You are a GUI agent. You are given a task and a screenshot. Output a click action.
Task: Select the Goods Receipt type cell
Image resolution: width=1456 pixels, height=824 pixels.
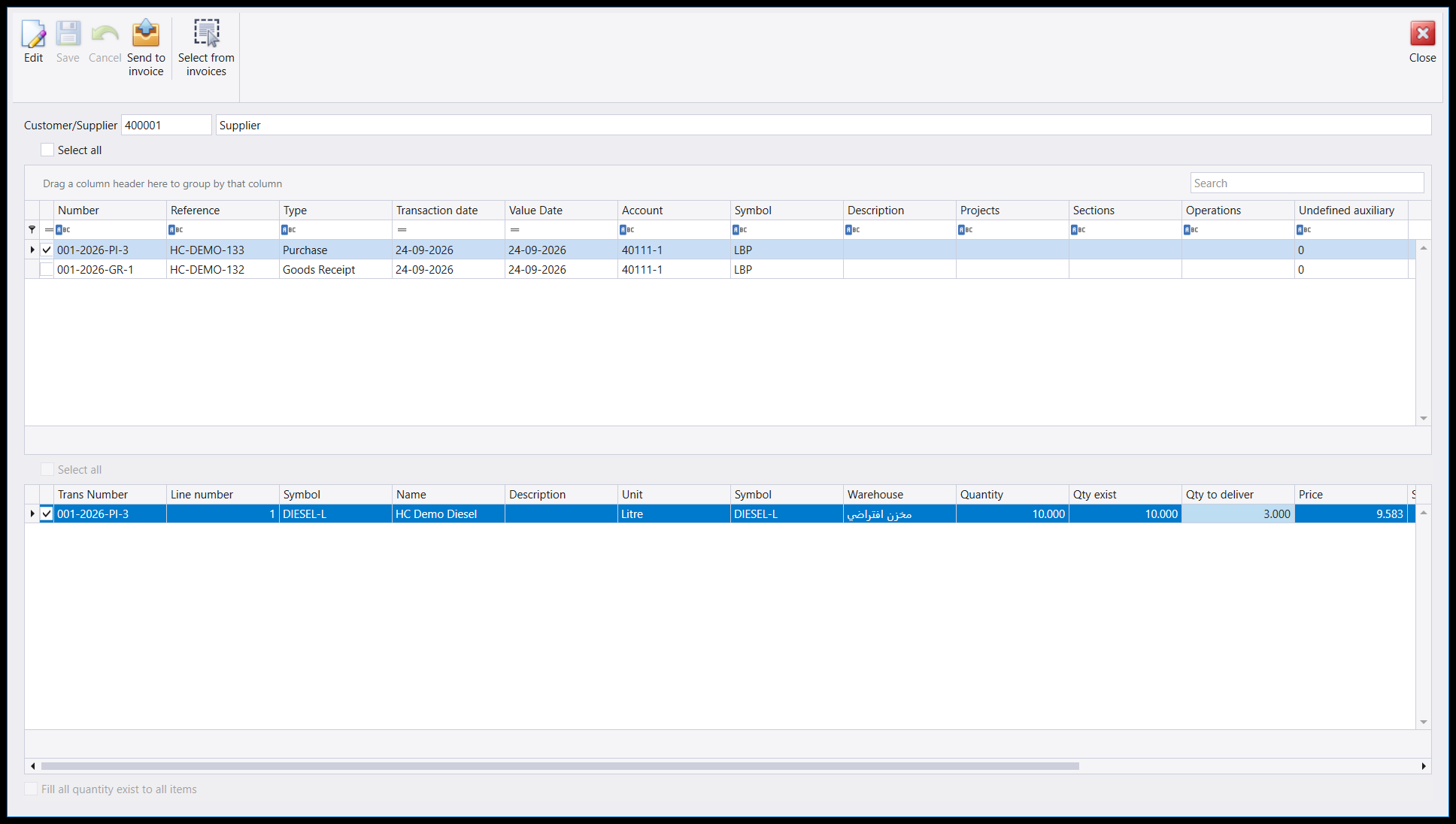pos(335,269)
